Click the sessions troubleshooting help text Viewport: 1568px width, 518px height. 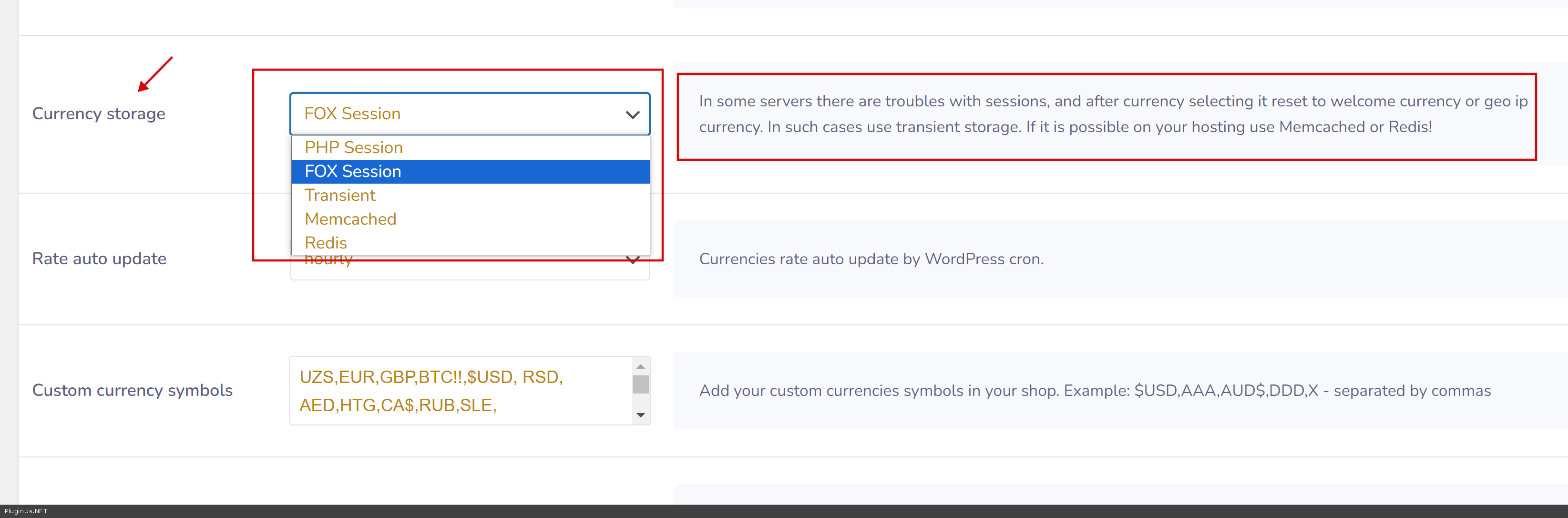click(x=1112, y=114)
